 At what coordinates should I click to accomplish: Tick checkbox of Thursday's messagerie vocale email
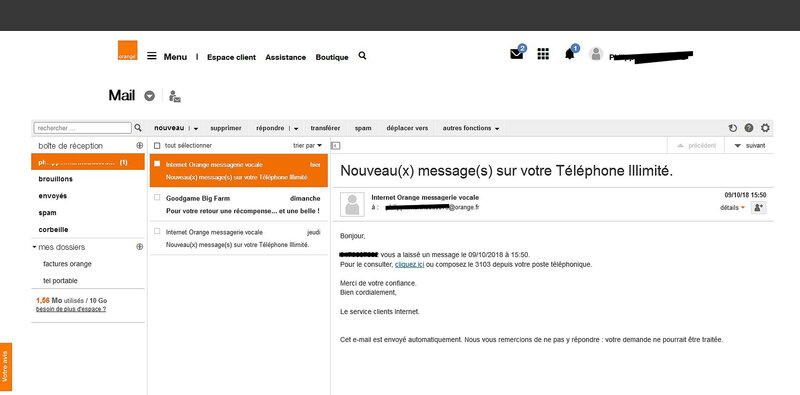157,231
